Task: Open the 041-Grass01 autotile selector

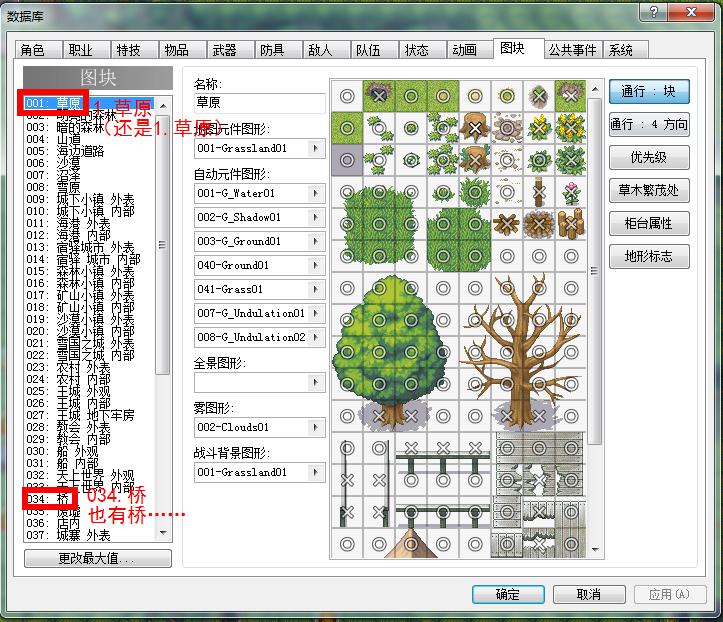Action: [260, 289]
